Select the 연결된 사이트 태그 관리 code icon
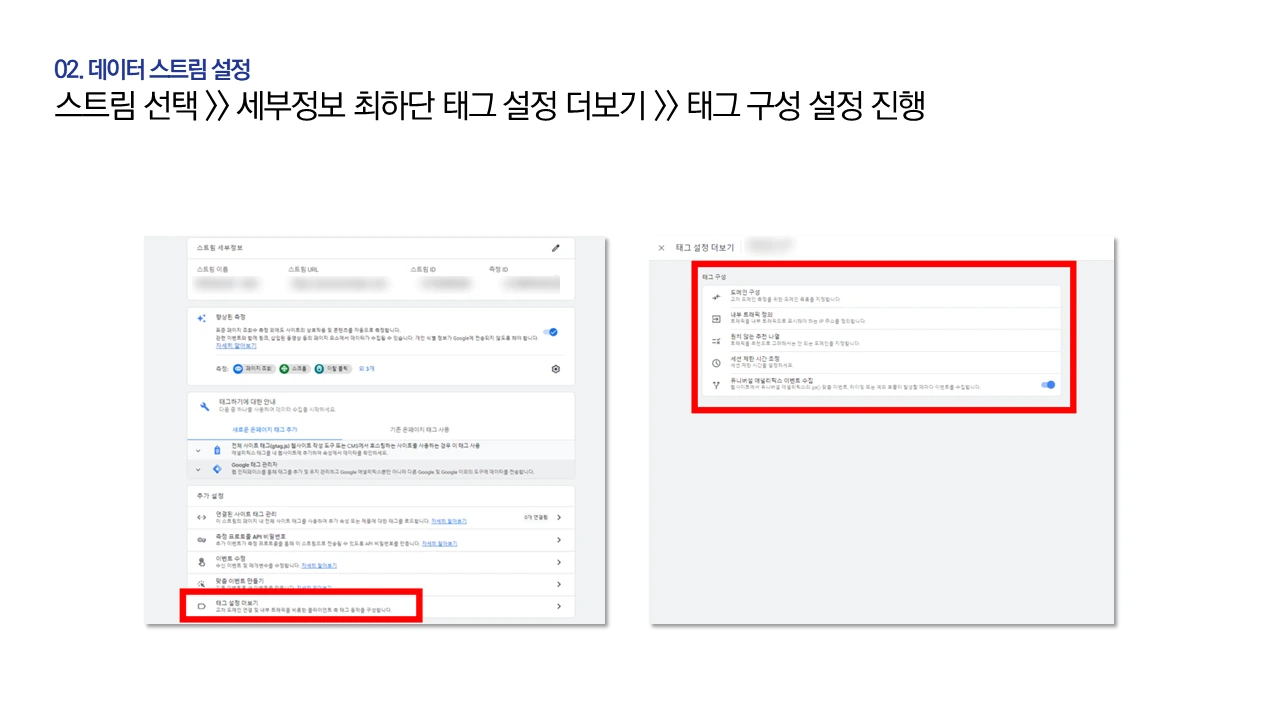This screenshot has height=720, width=1280. [x=201, y=516]
